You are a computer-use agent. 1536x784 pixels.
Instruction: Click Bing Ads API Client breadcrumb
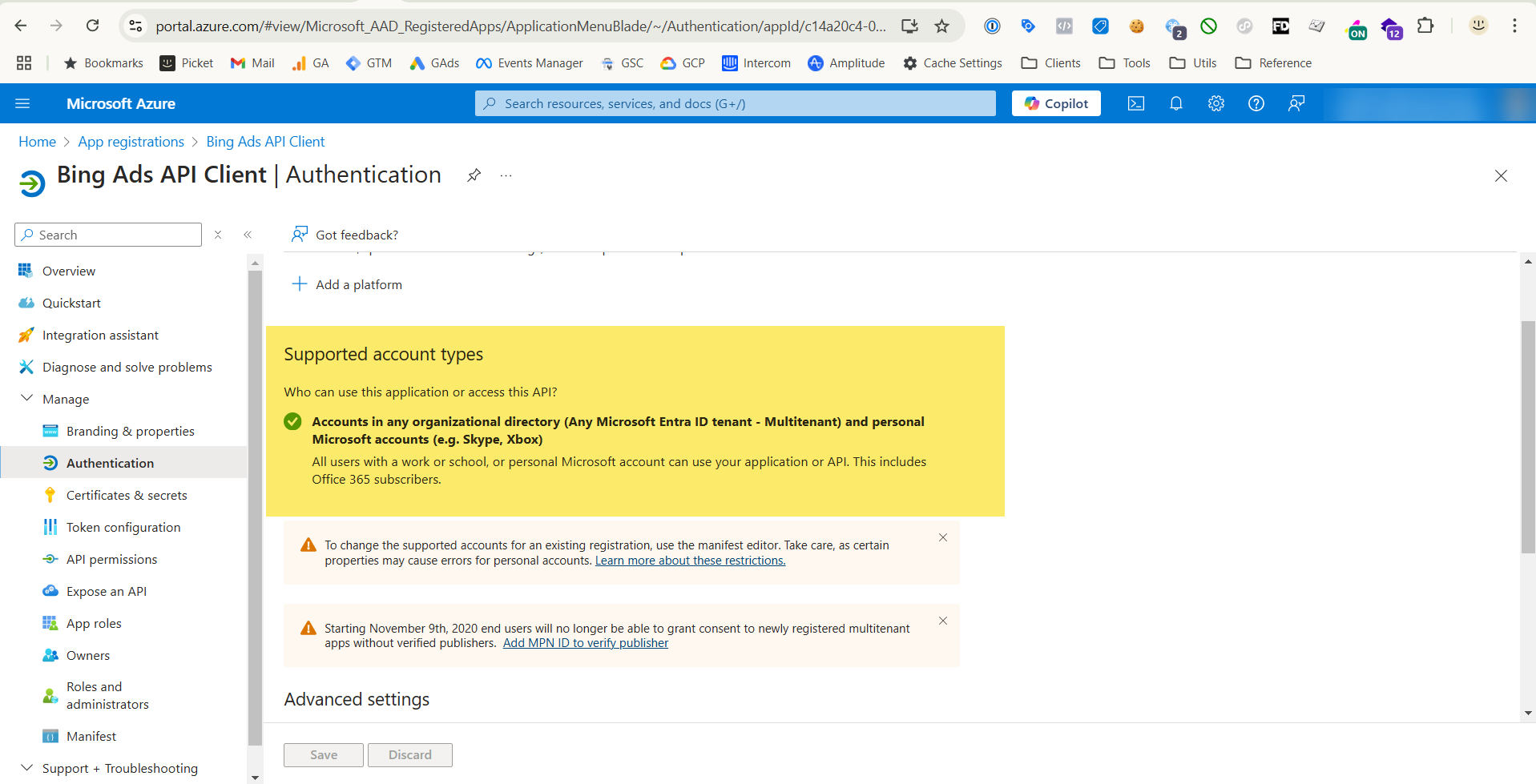pos(265,142)
